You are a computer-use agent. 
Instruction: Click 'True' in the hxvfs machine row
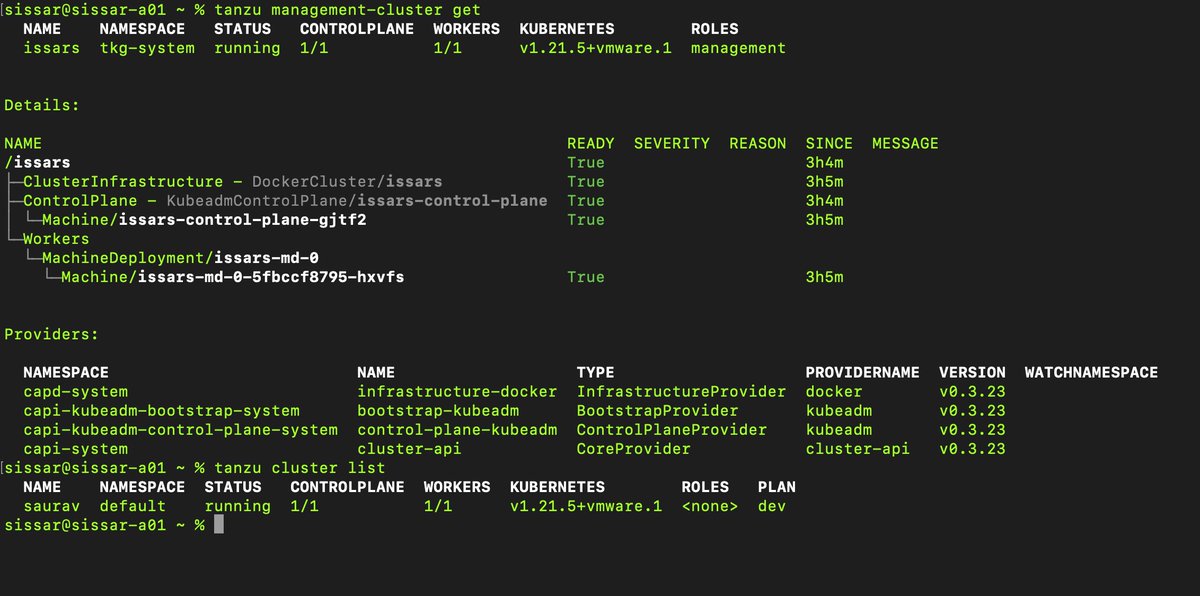(586, 276)
